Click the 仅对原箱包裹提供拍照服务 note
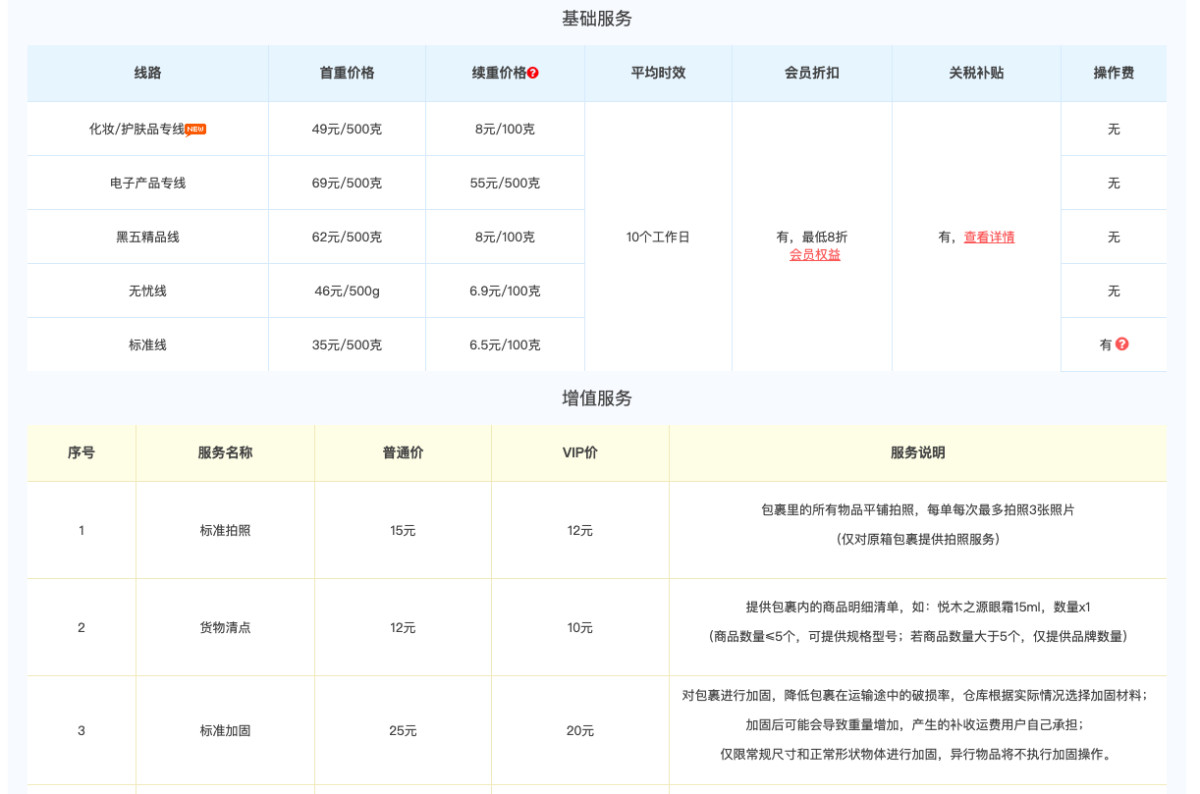The height and width of the screenshot is (794, 1200). [x=918, y=539]
